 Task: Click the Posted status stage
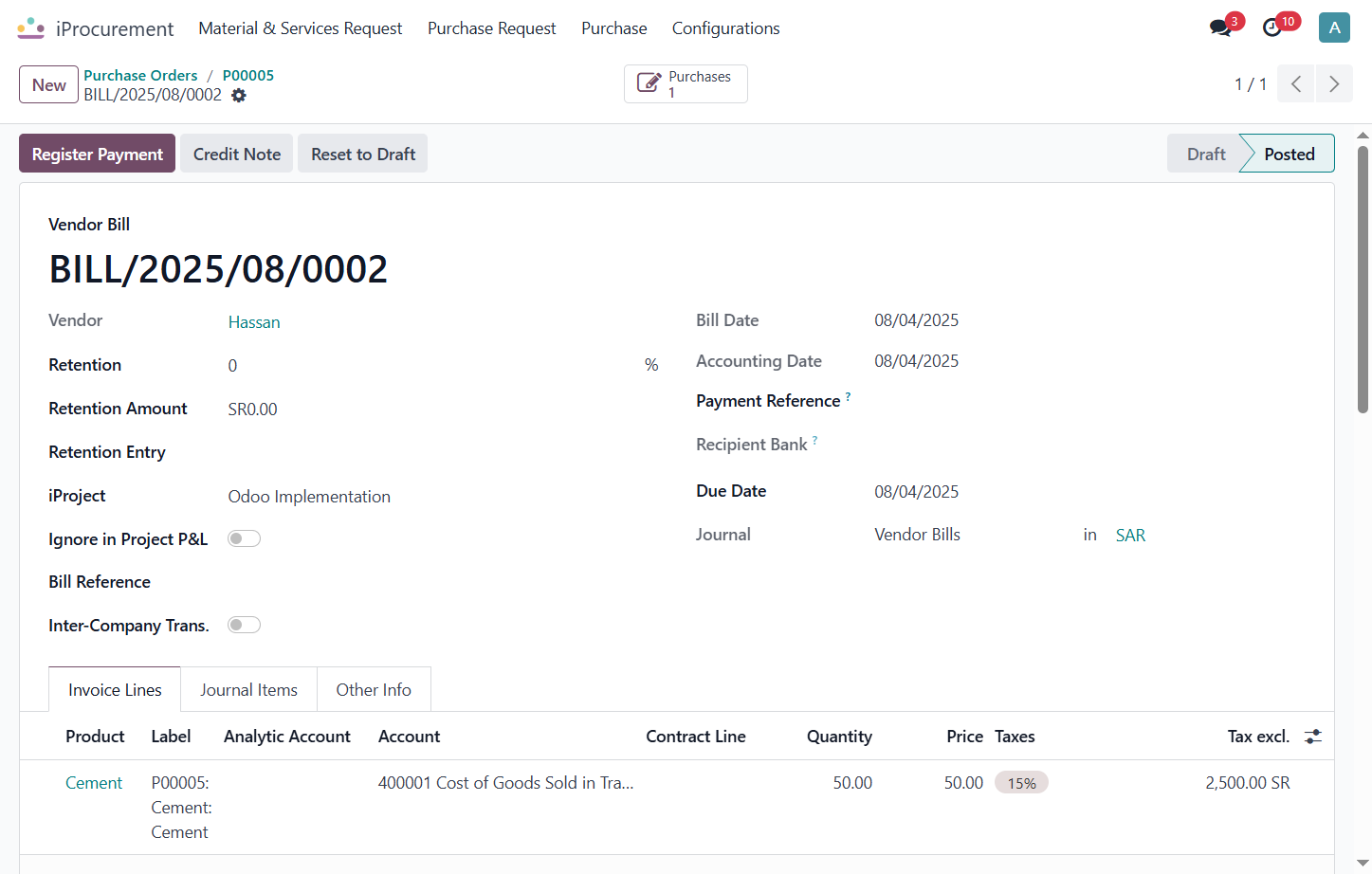pyautogui.click(x=1289, y=154)
